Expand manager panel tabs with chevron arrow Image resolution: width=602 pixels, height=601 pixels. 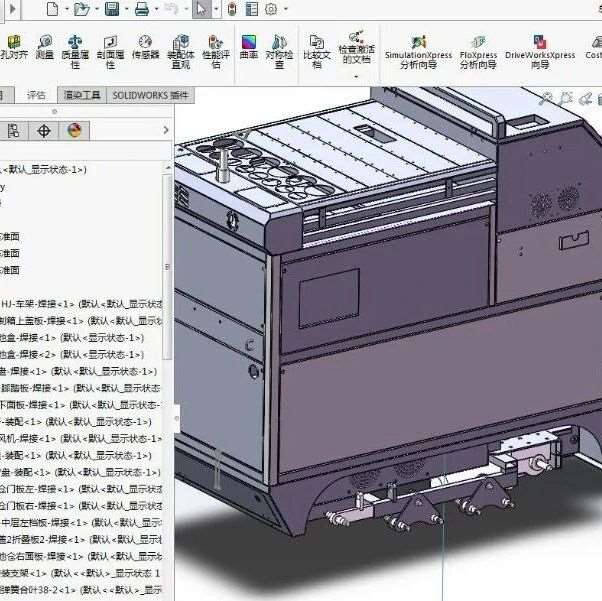166,130
